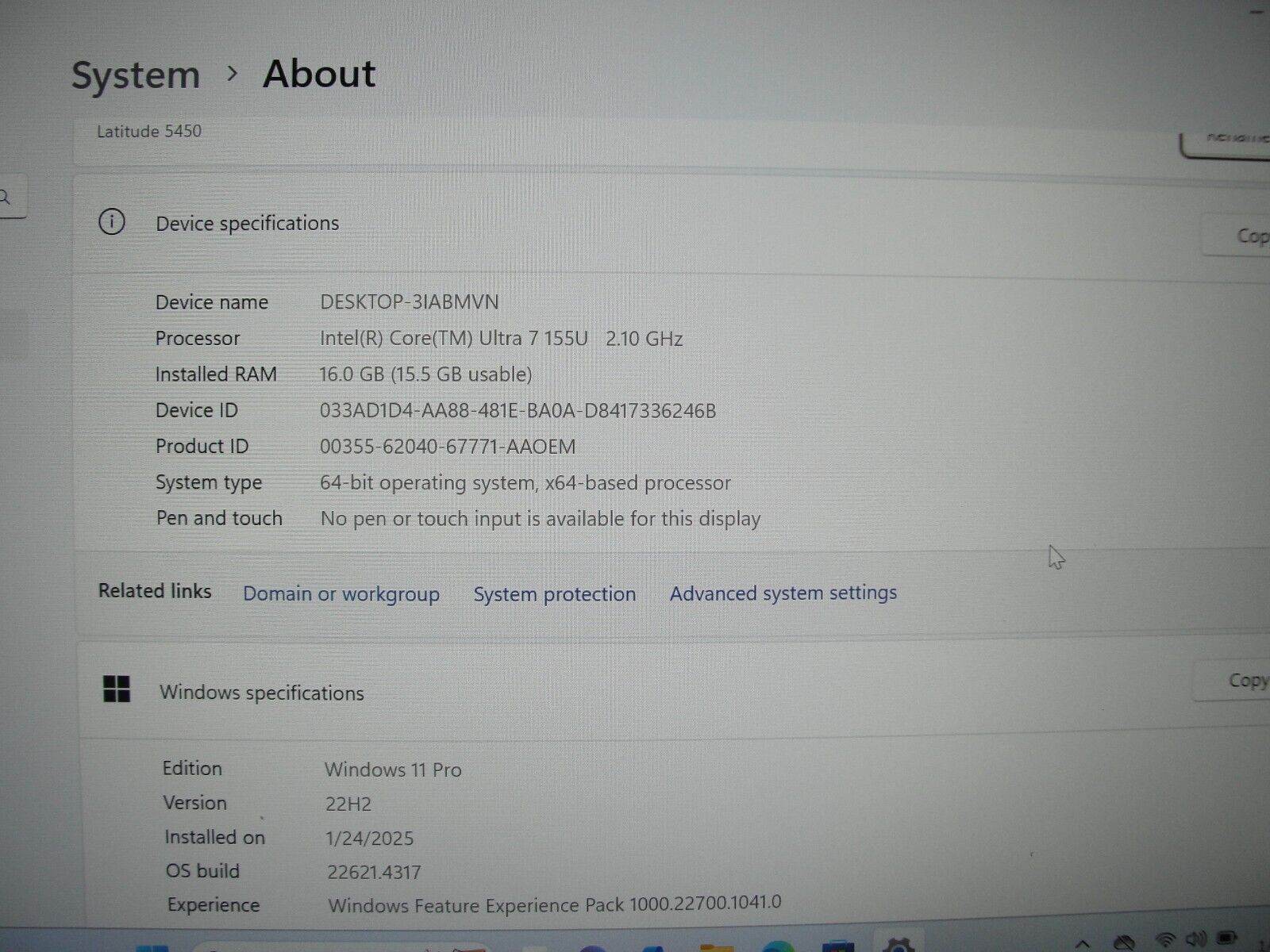Open Advanced system settings link
The width and height of the screenshot is (1270, 952).
pyautogui.click(x=783, y=593)
